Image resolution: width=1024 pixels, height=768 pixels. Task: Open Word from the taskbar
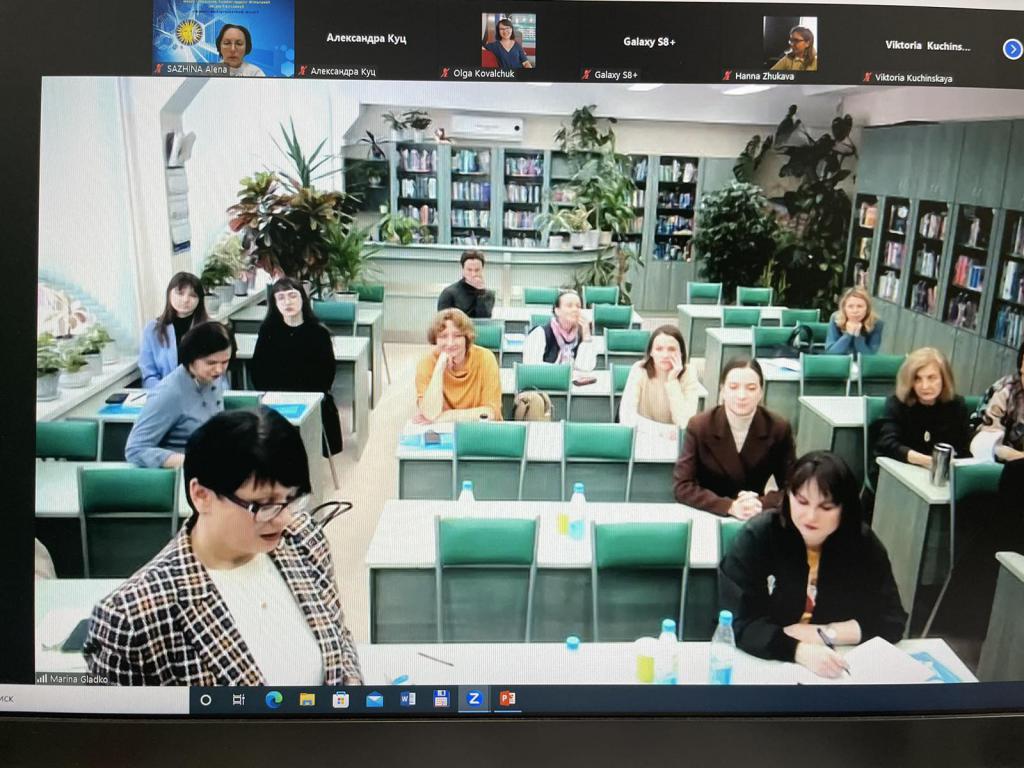[408, 699]
